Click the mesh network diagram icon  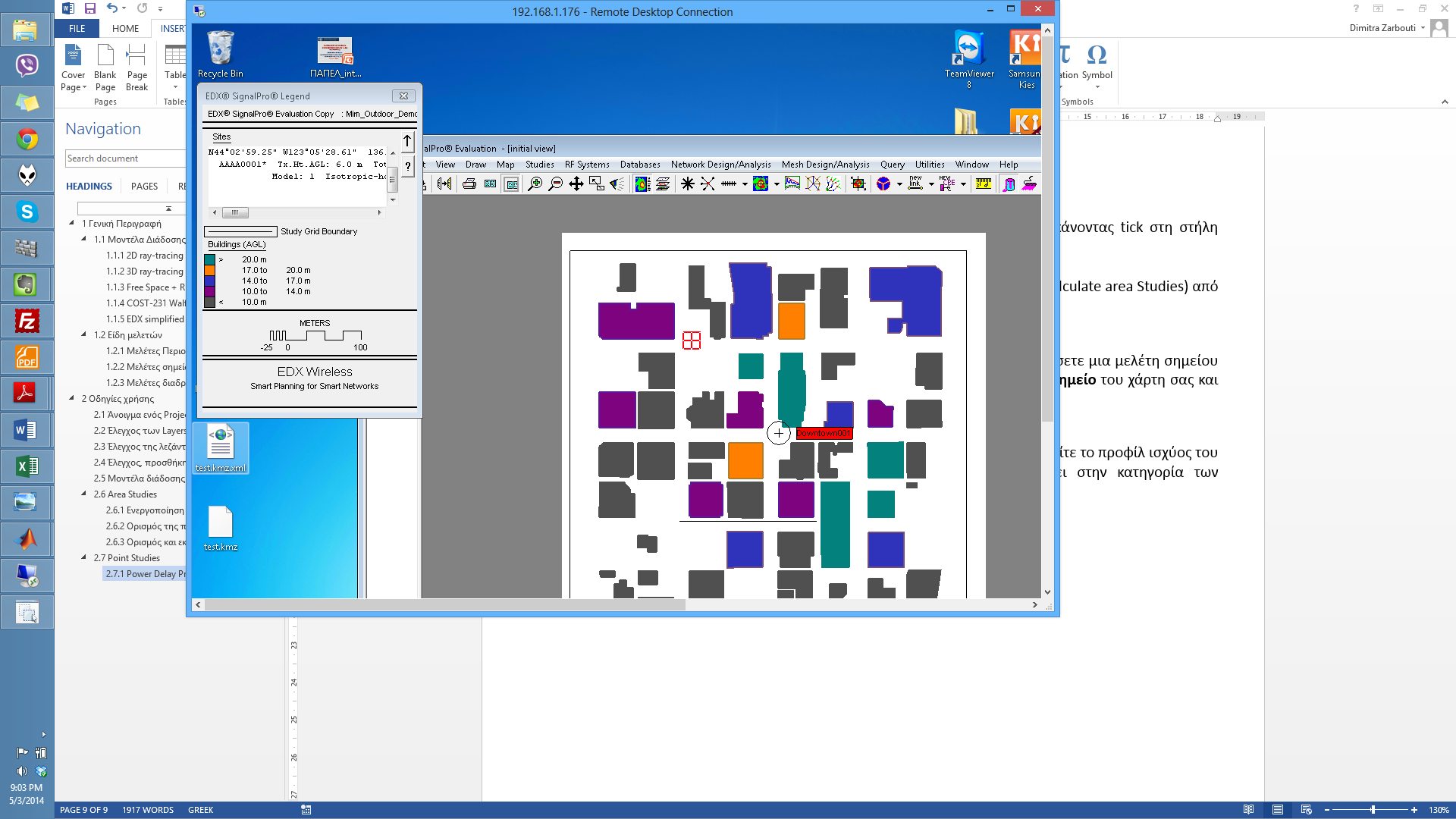813,184
